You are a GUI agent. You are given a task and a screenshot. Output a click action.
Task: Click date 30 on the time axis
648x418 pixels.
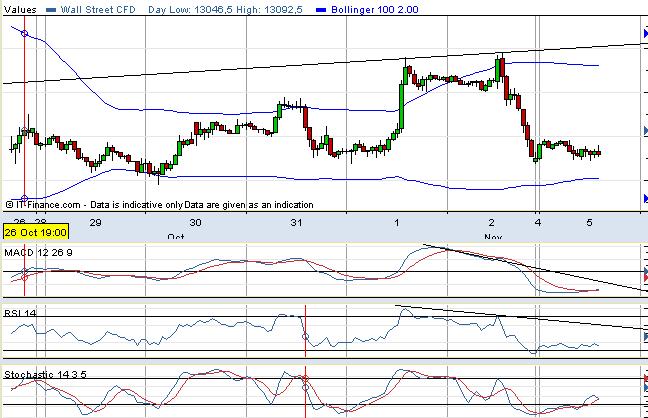(x=195, y=222)
